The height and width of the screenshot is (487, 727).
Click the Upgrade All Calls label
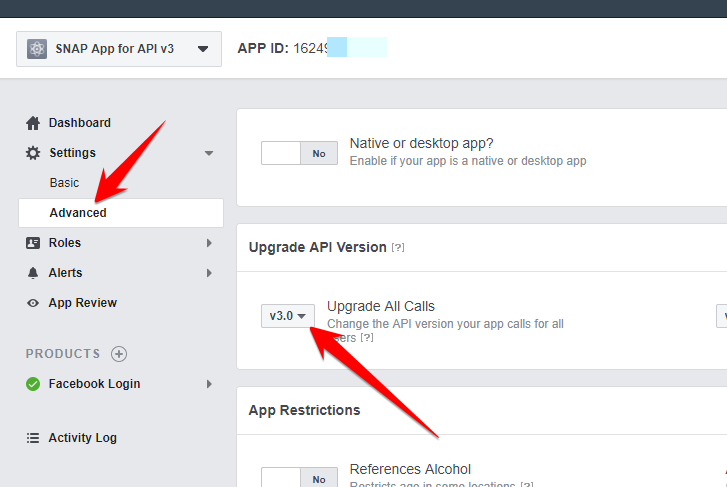click(381, 307)
